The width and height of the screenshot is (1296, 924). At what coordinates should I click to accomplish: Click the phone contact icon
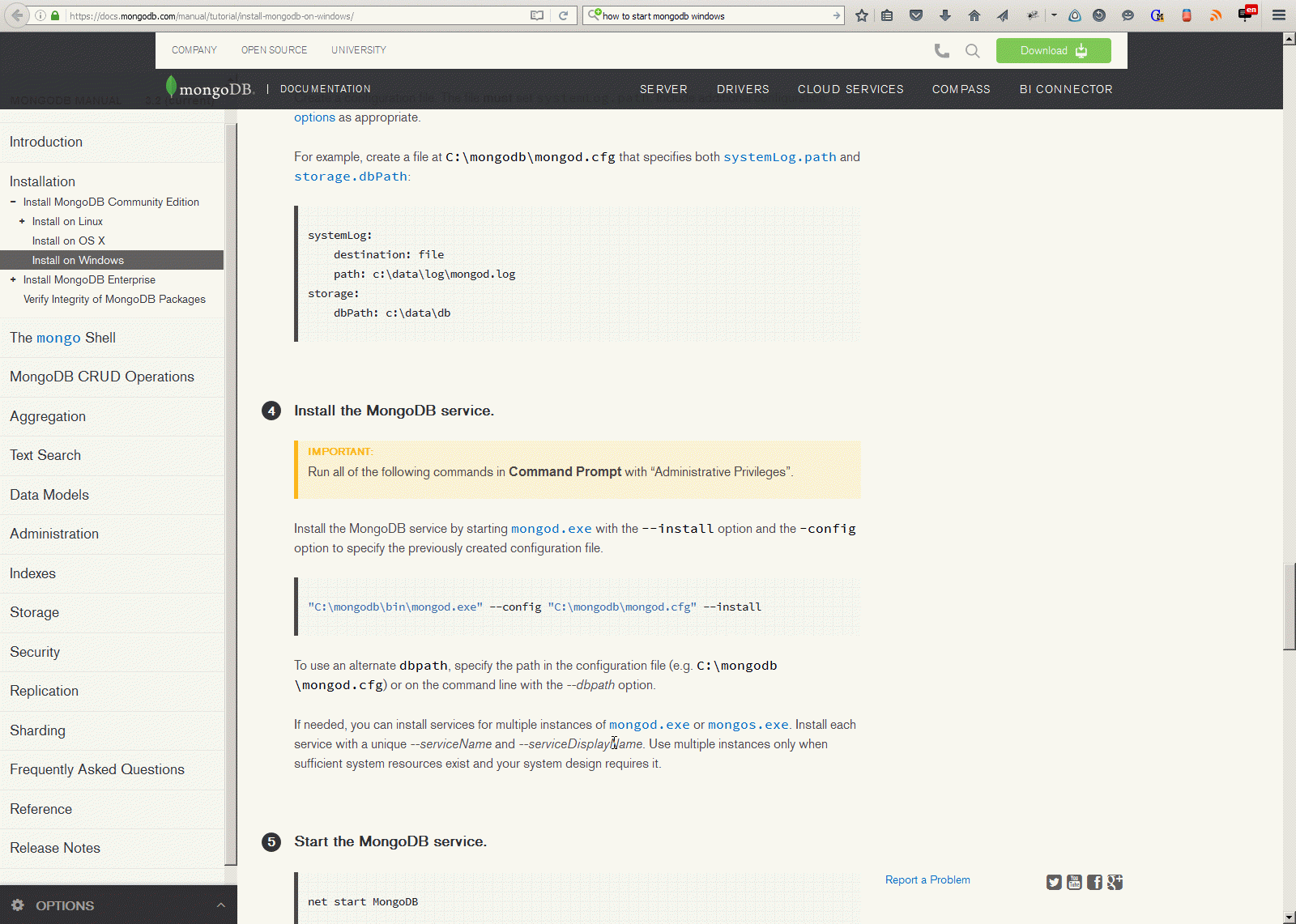coord(941,51)
